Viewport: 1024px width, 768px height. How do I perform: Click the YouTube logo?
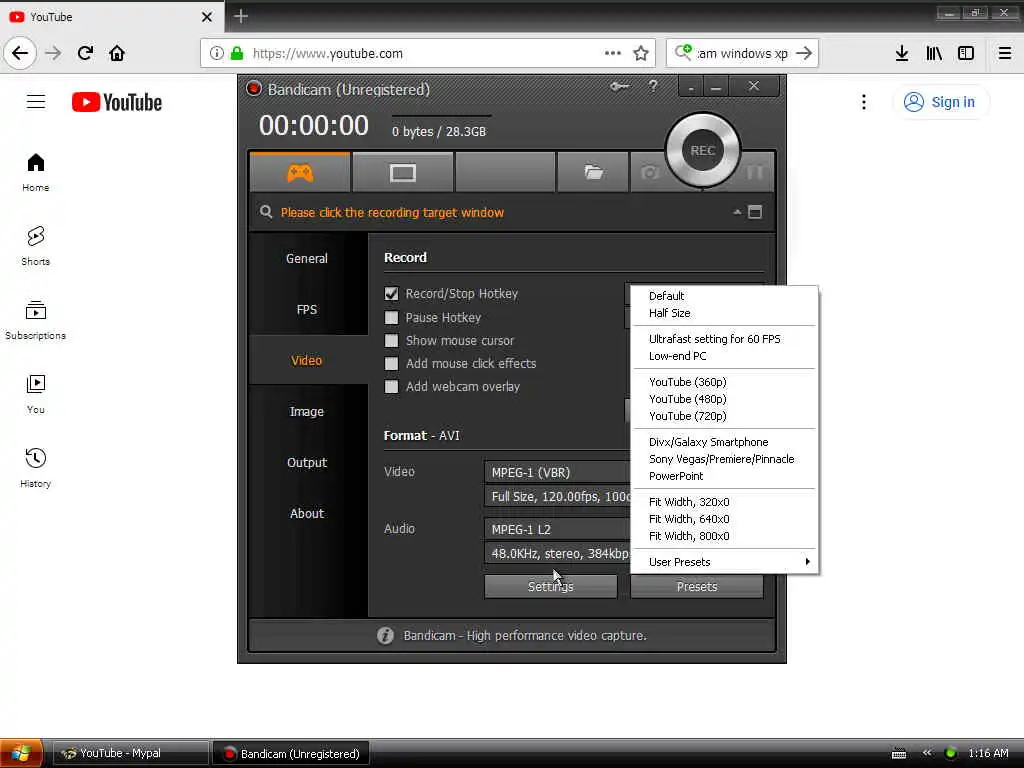(117, 102)
